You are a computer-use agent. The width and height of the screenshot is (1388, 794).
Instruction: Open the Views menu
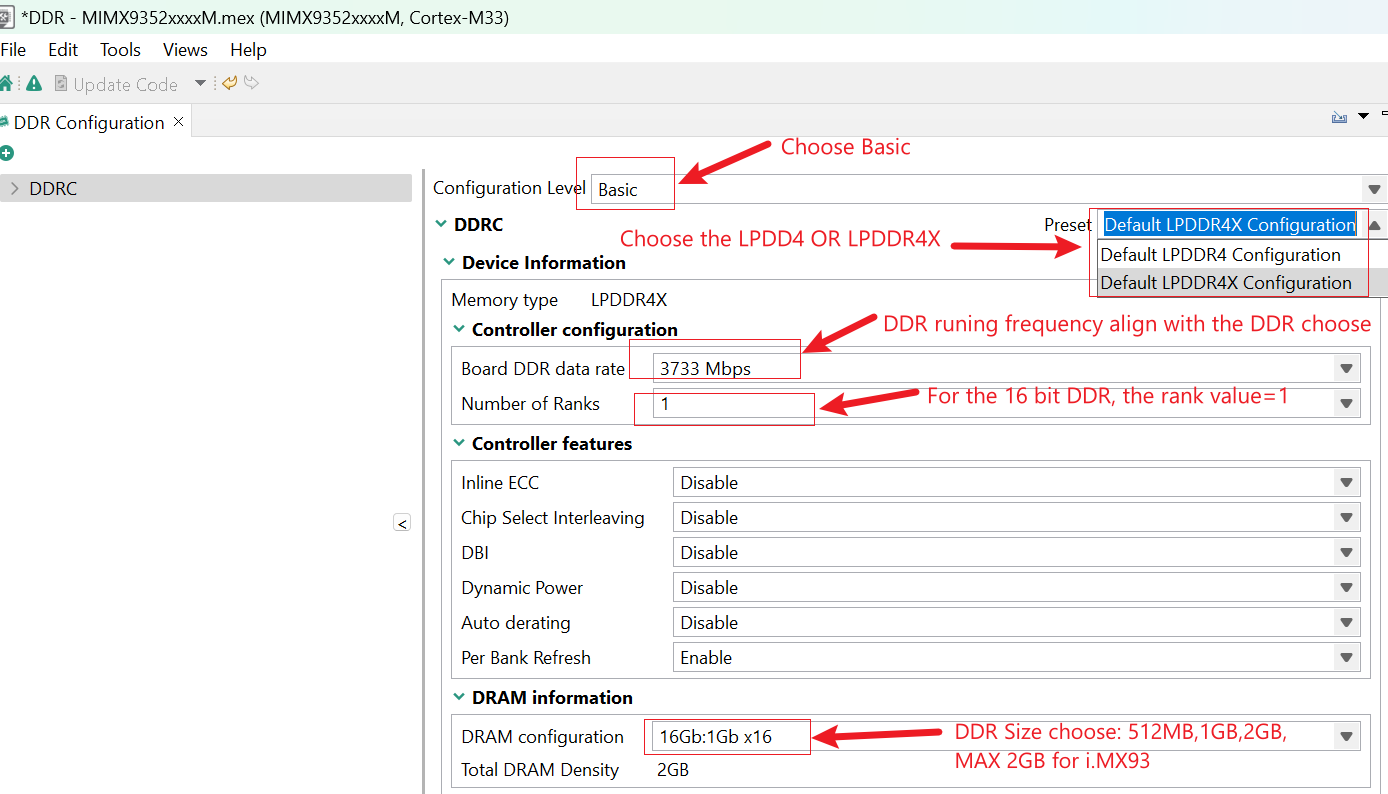pyautogui.click(x=184, y=49)
